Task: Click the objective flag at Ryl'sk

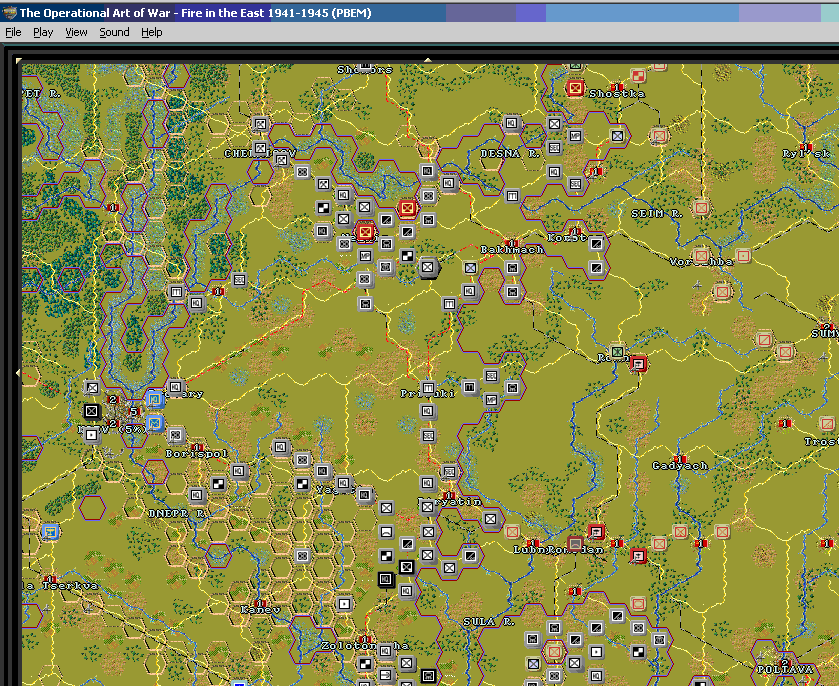Action: point(805,147)
